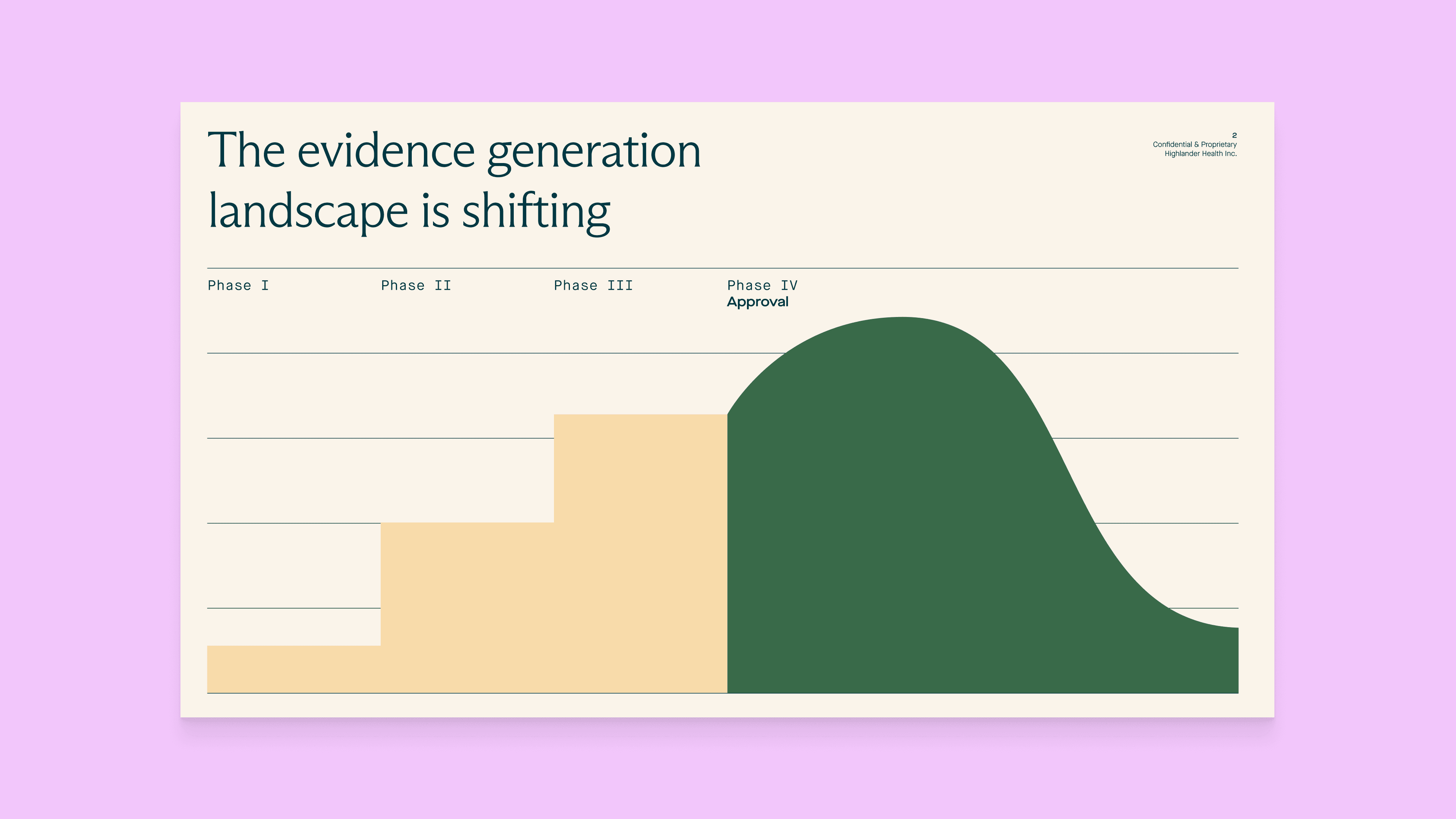This screenshot has height=819, width=1456.
Task: Select the green bell-curve shape
Action: pyautogui.click(x=904, y=509)
